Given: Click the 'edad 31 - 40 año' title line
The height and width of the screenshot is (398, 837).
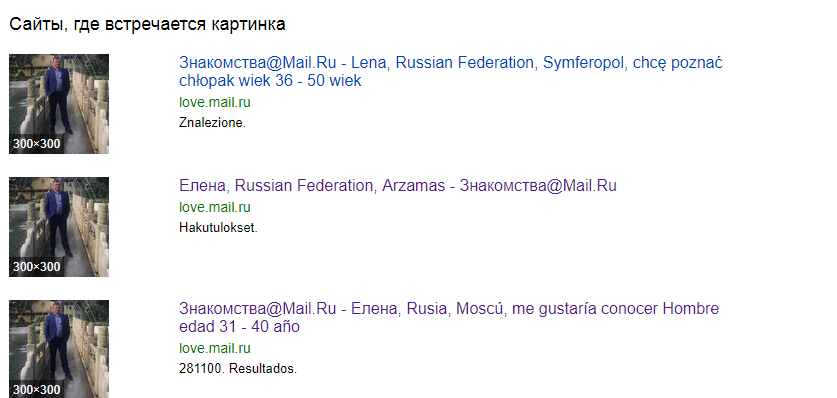Looking at the screenshot, I should point(239,327).
